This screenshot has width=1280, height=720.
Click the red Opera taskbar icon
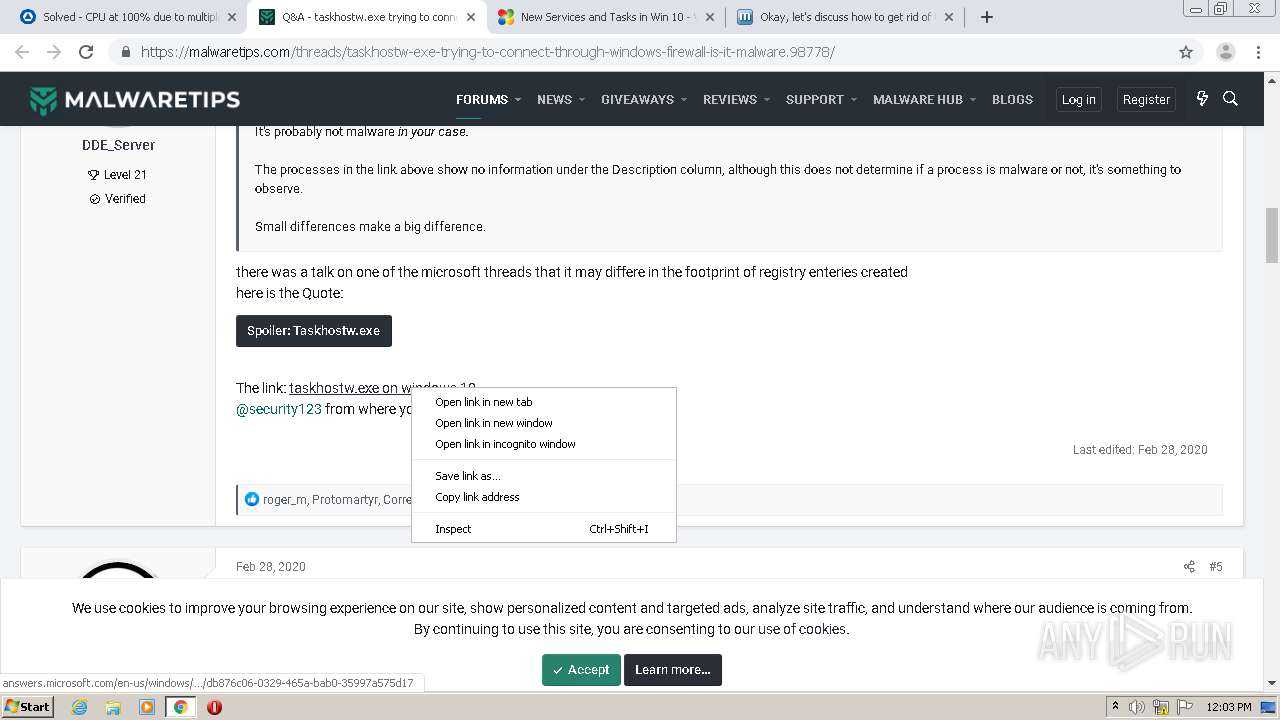214,707
